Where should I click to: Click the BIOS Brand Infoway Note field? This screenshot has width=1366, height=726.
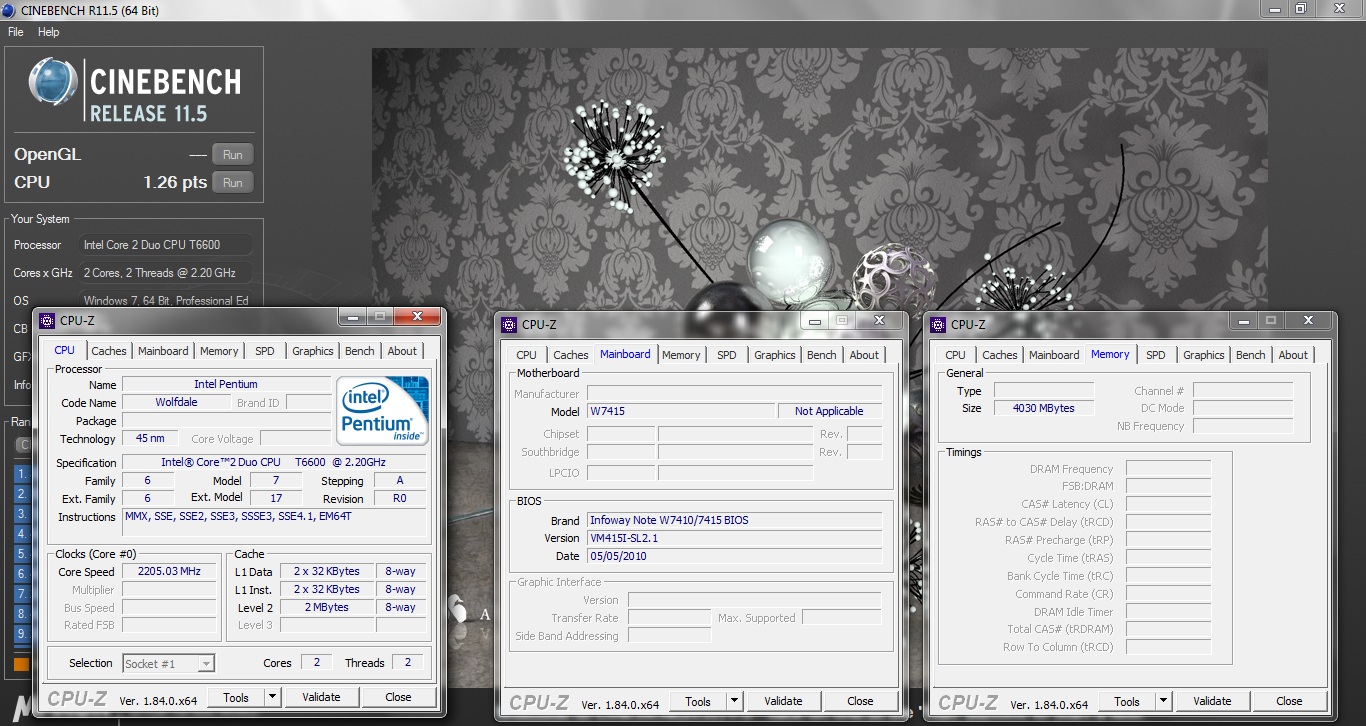coord(734,521)
